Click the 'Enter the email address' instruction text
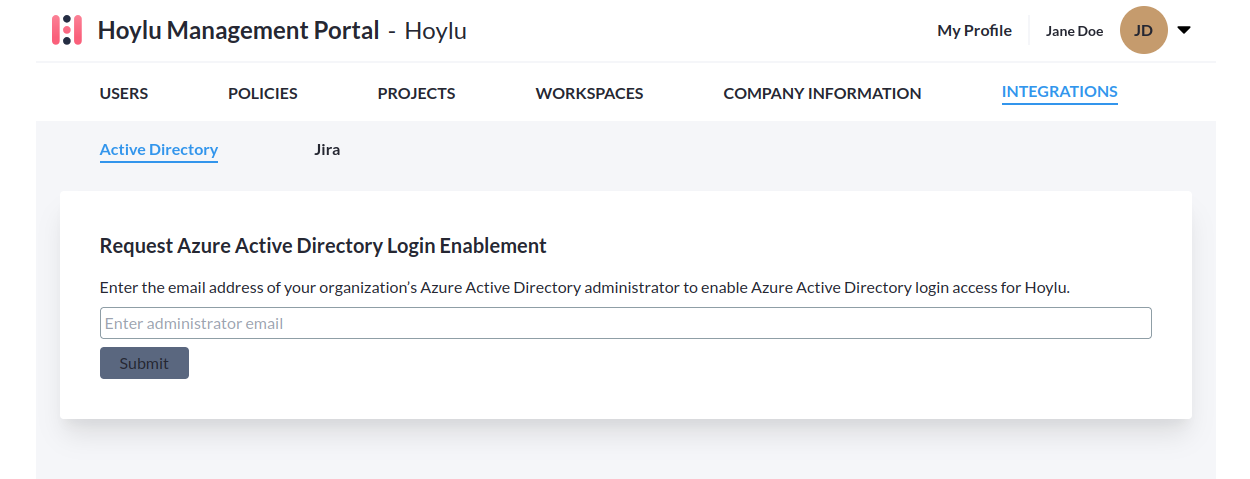 click(585, 288)
